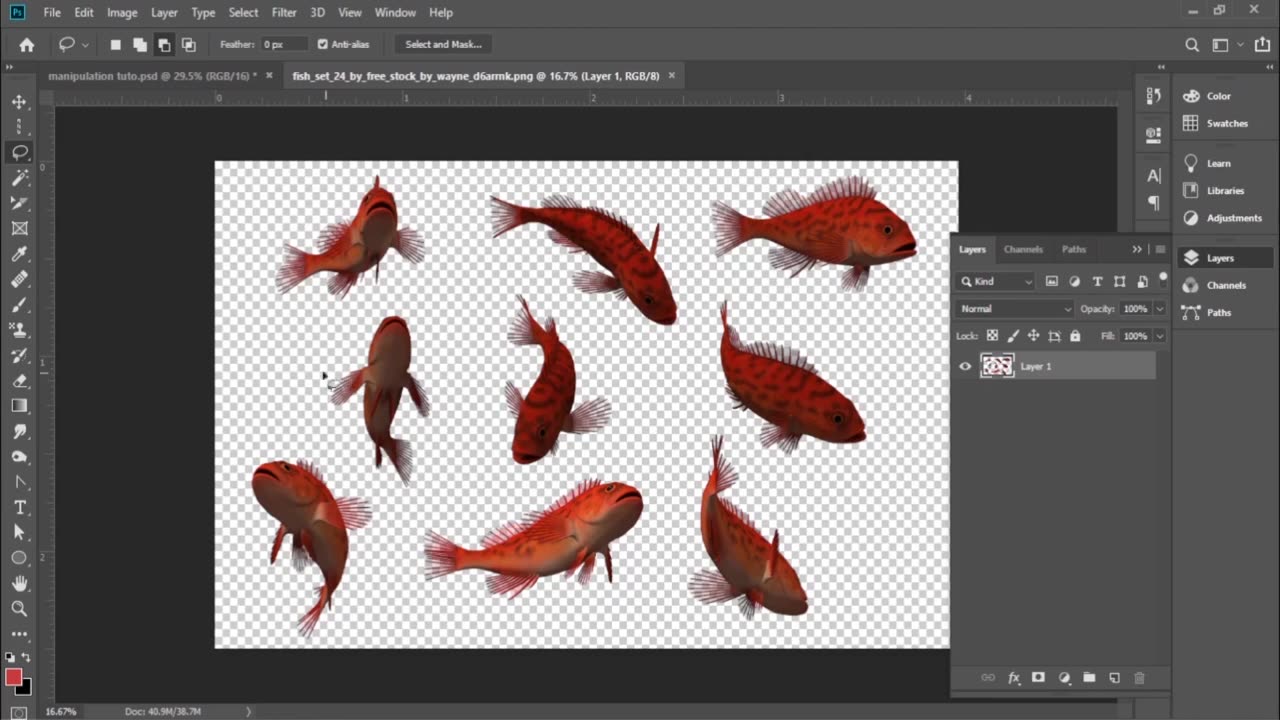The image size is (1280, 720).
Task: Toggle lock transparent pixels
Action: pos(992,336)
